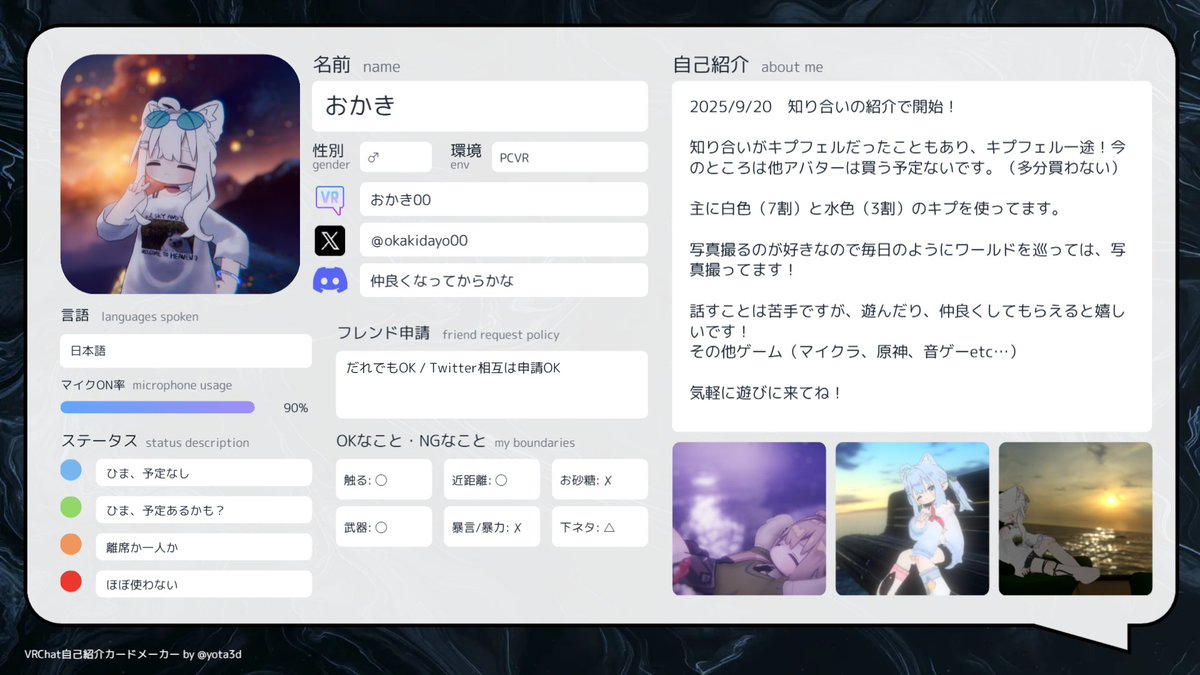Image resolution: width=1200 pixels, height=675 pixels.
Task: Click the VRChat logo icon
Action: [330, 199]
